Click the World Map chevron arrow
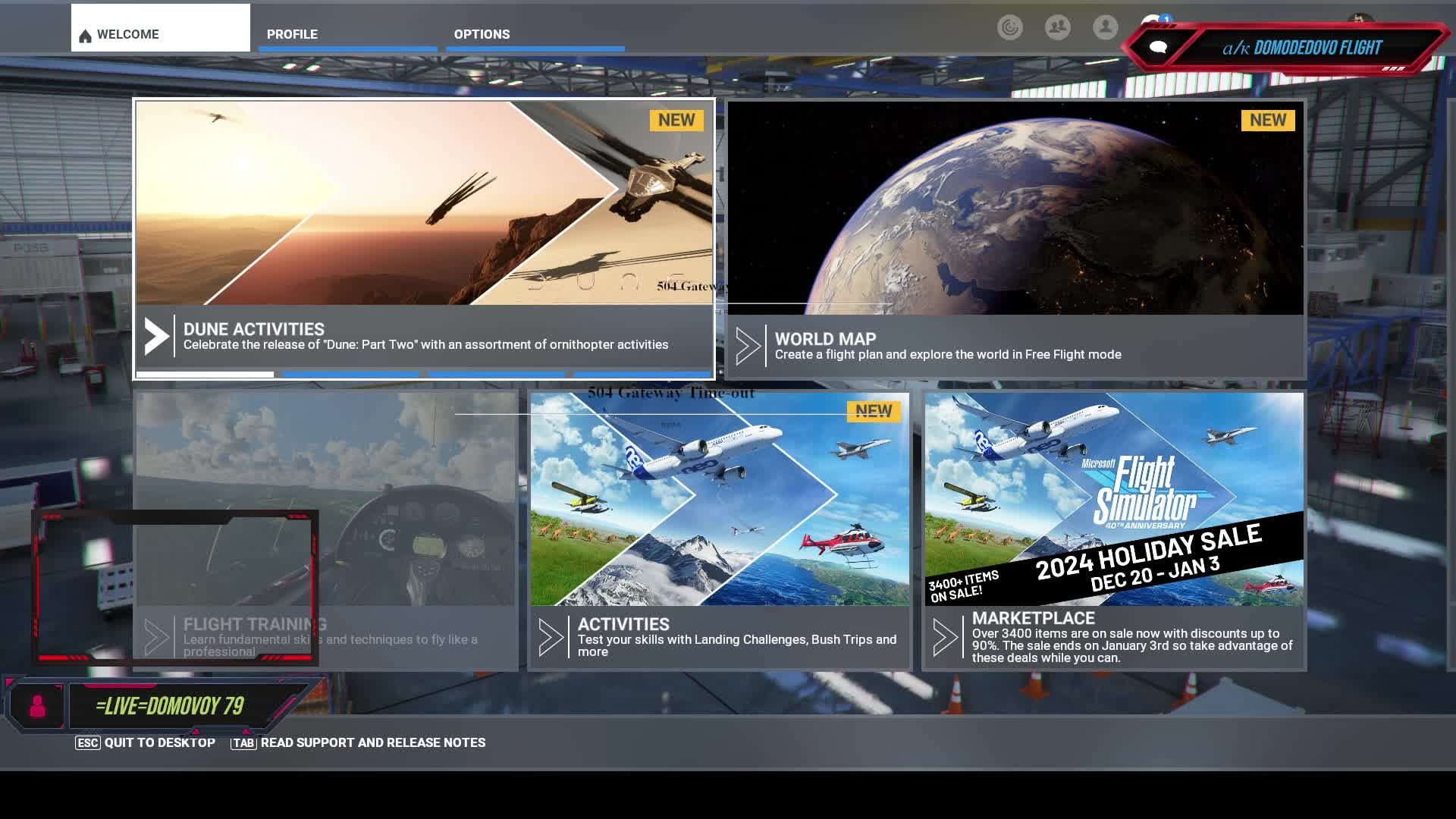The width and height of the screenshot is (1456, 819). tap(748, 347)
